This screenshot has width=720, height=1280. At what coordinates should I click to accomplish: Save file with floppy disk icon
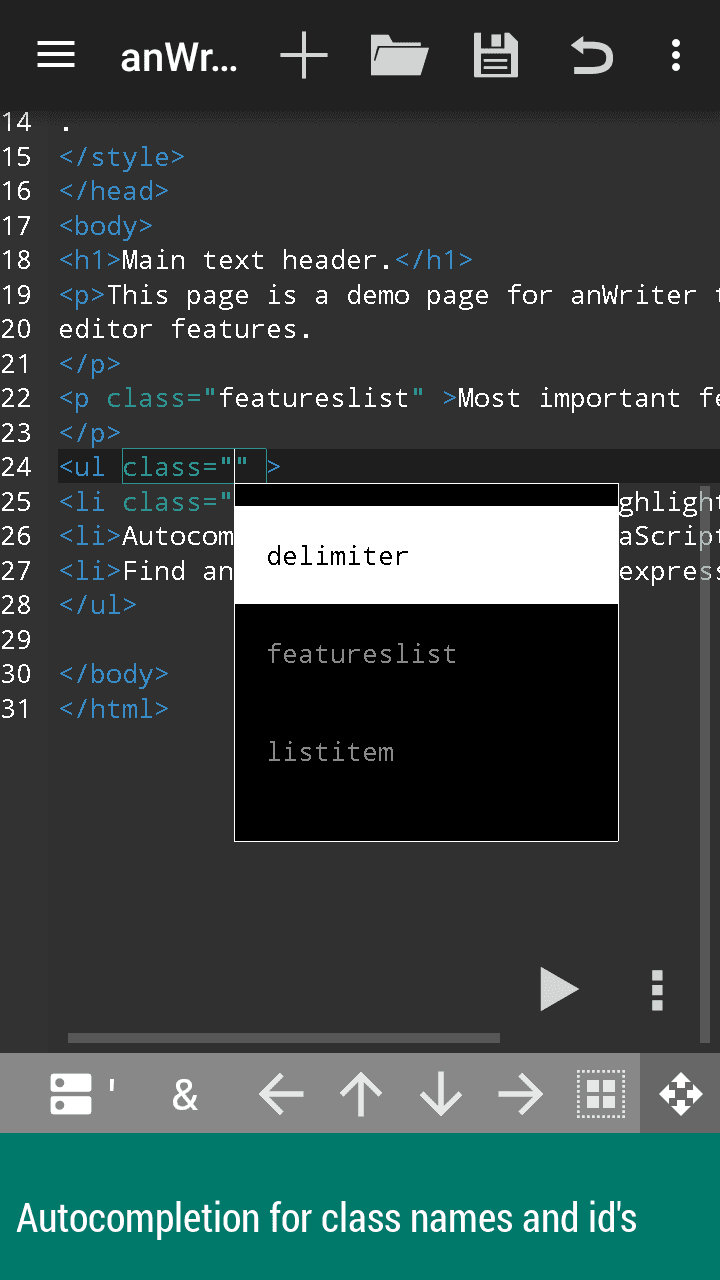495,55
